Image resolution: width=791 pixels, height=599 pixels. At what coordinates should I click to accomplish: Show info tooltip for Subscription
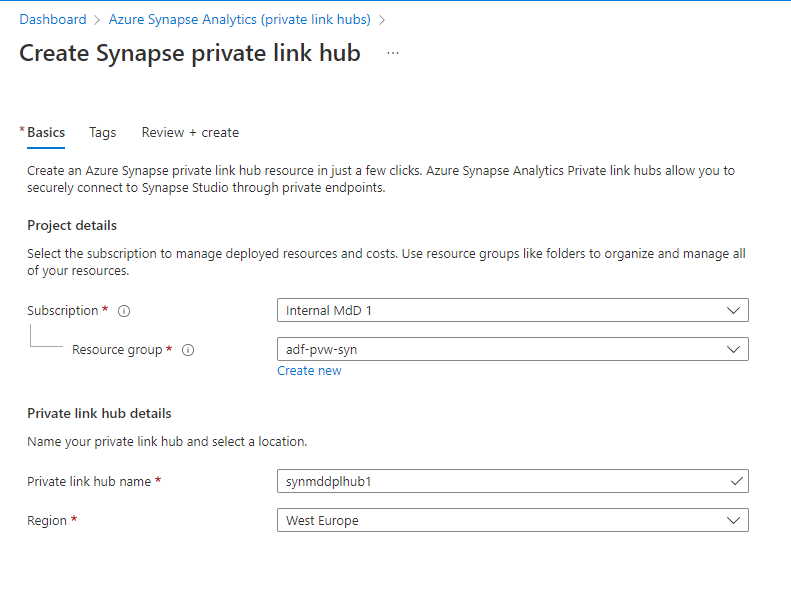(124, 311)
